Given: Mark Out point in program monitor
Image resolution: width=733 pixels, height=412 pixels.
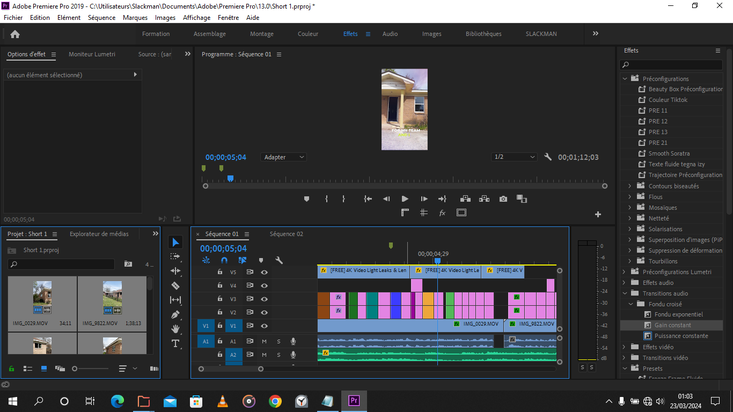Looking at the screenshot, I should click(344, 199).
